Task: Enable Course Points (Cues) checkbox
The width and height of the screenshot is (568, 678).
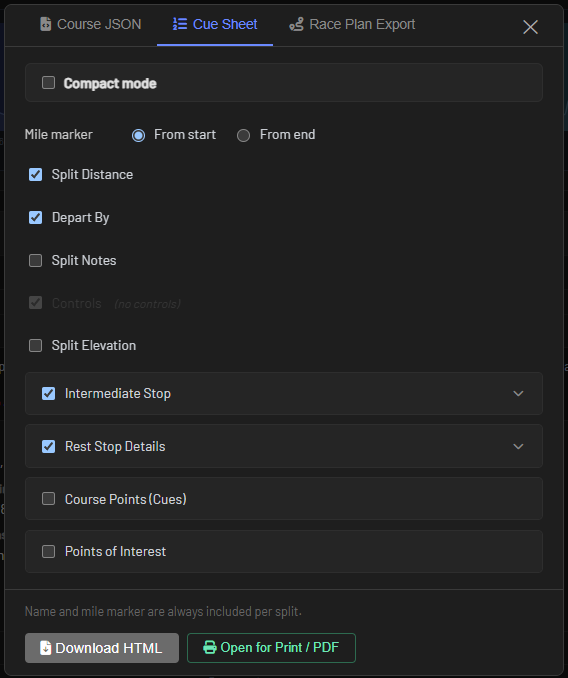Action: pyautogui.click(x=48, y=499)
